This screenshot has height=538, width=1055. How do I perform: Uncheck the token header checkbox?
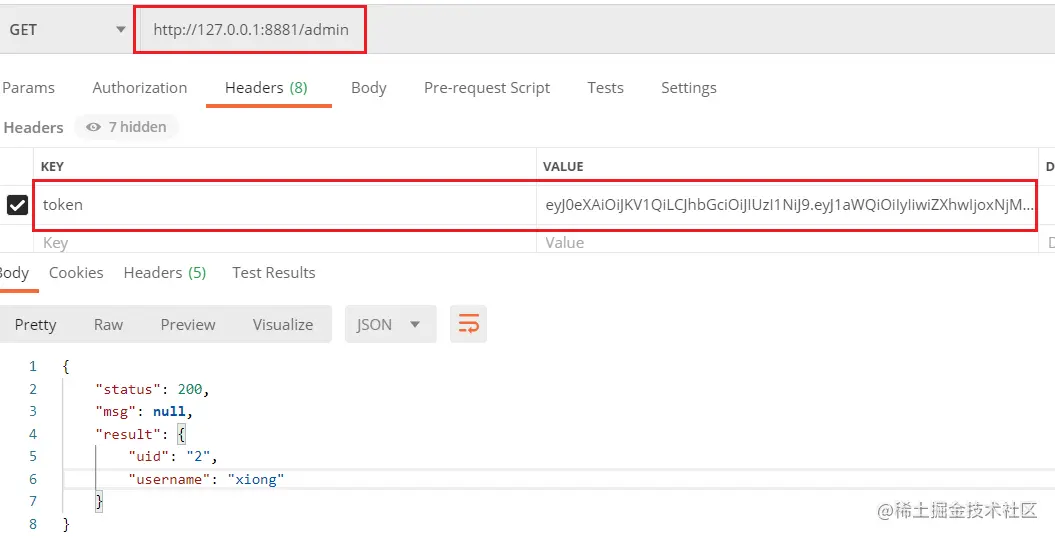[17, 205]
